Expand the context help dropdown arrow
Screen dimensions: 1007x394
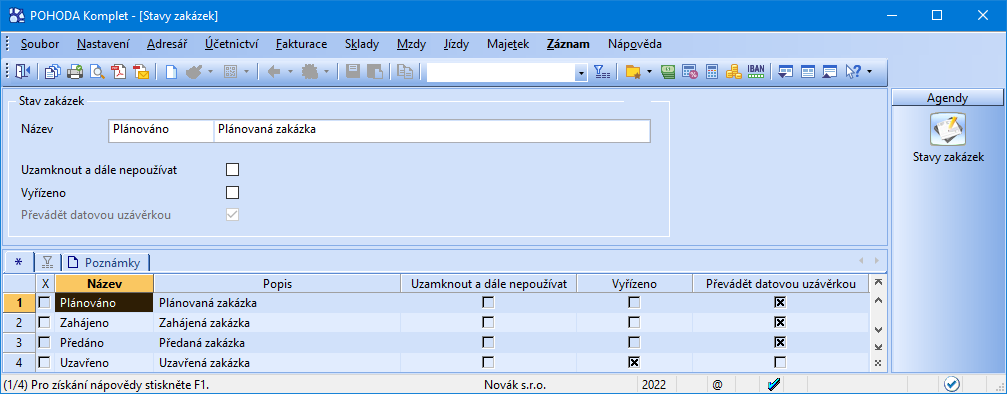(869, 72)
